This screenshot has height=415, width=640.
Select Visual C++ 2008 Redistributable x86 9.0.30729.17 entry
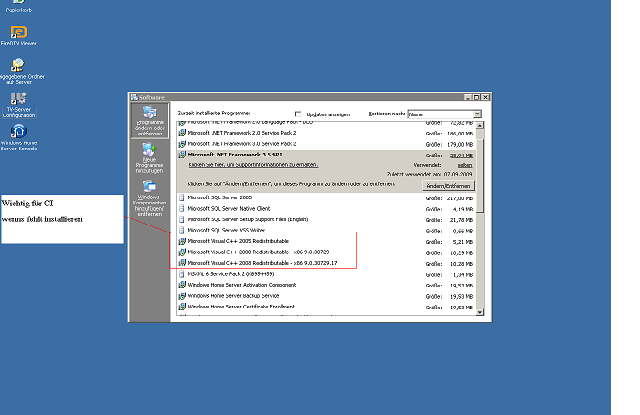[327, 263]
